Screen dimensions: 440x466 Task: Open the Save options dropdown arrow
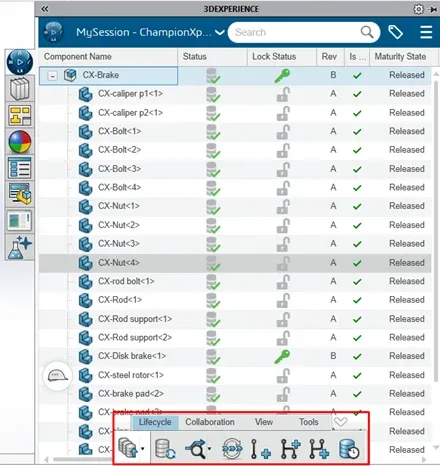click(143, 448)
